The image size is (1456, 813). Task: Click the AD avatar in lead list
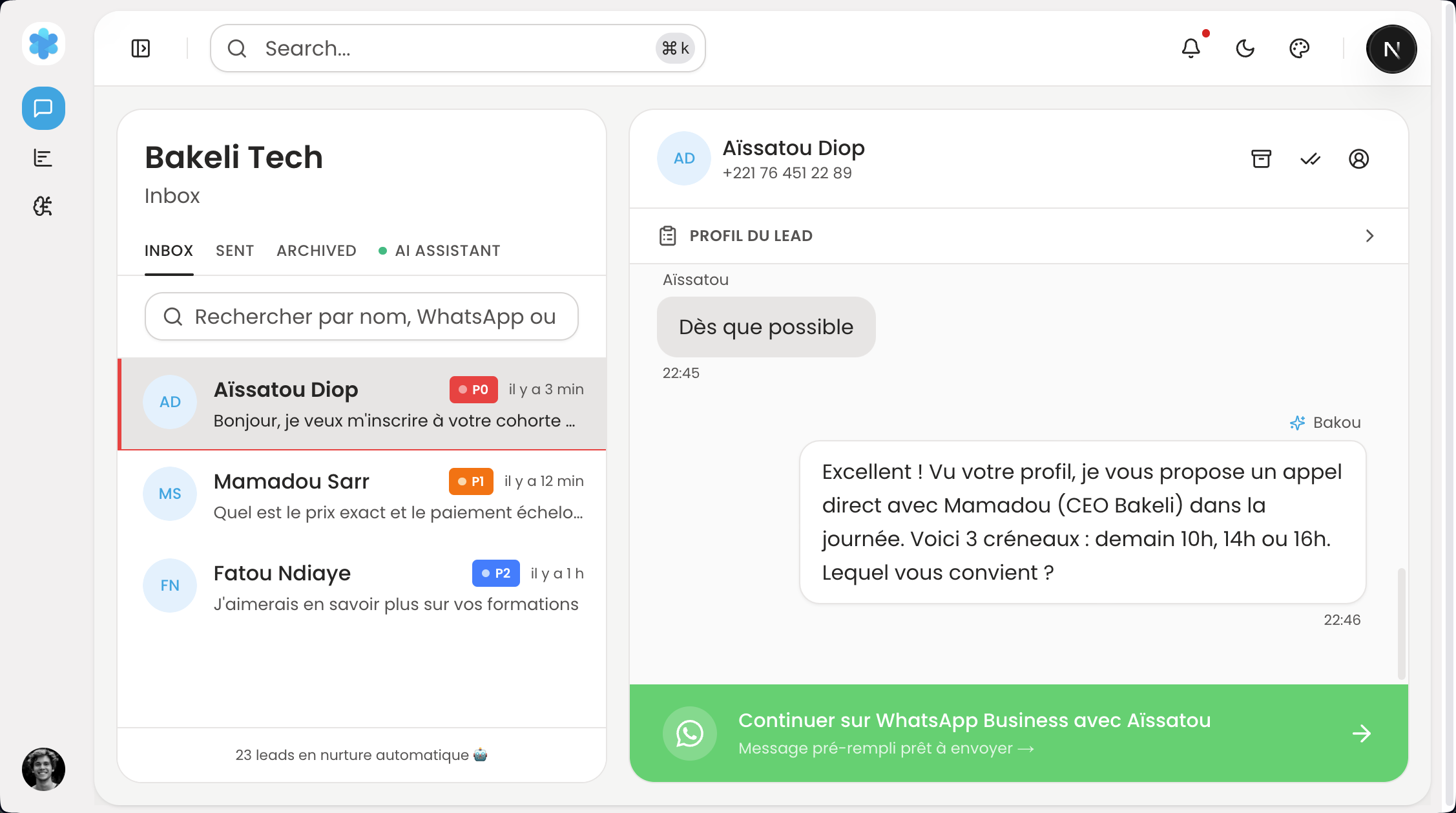click(170, 402)
